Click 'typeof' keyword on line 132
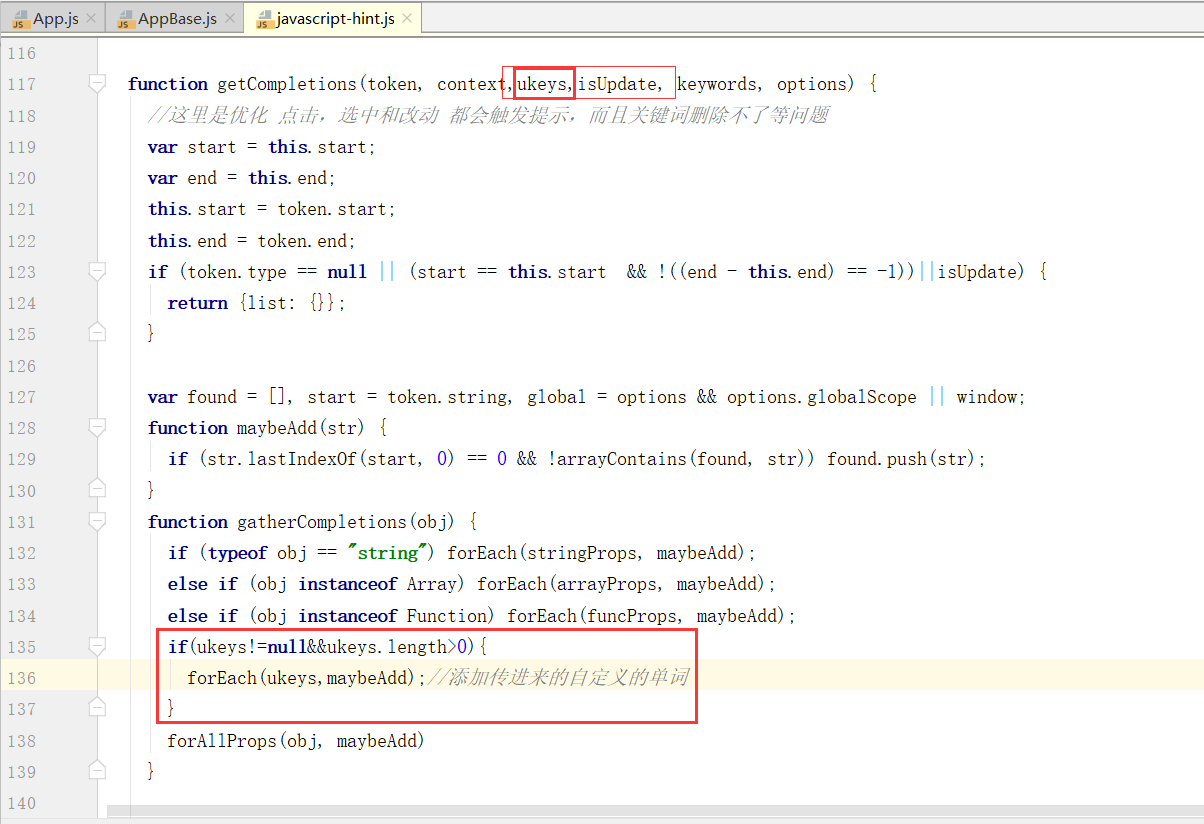The height and width of the screenshot is (824, 1204). [238, 553]
